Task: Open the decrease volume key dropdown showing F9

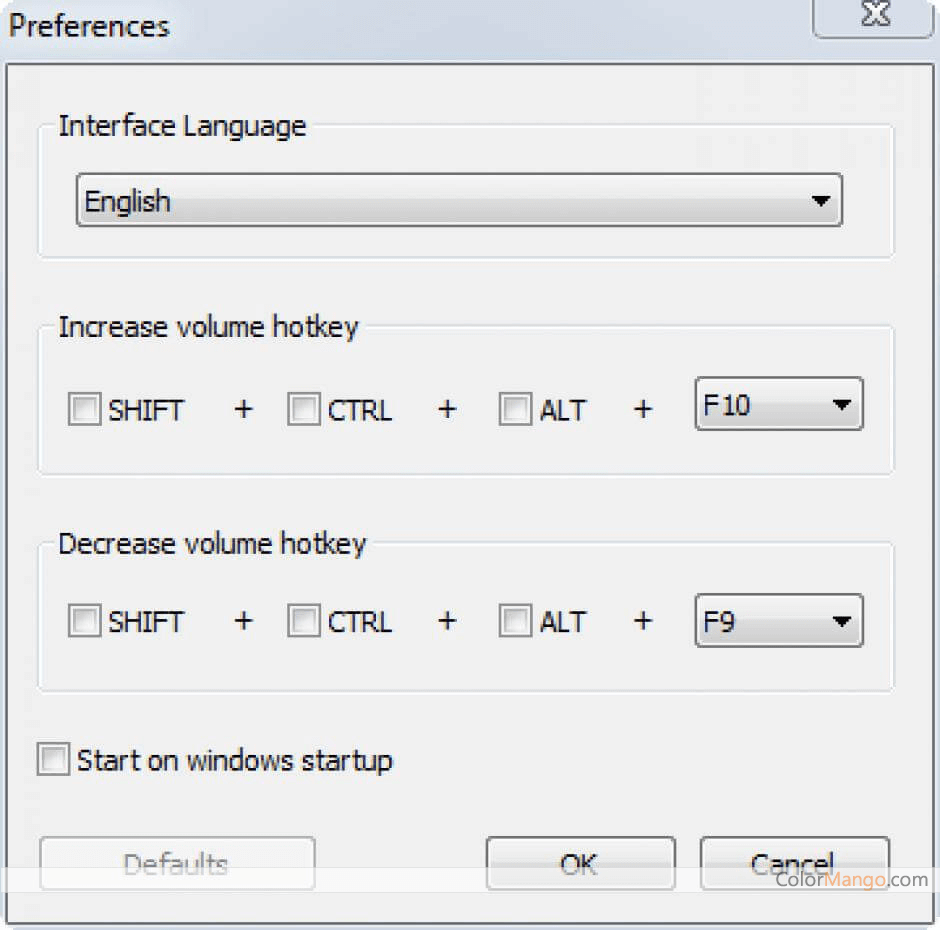Action: (x=845, y=620)
